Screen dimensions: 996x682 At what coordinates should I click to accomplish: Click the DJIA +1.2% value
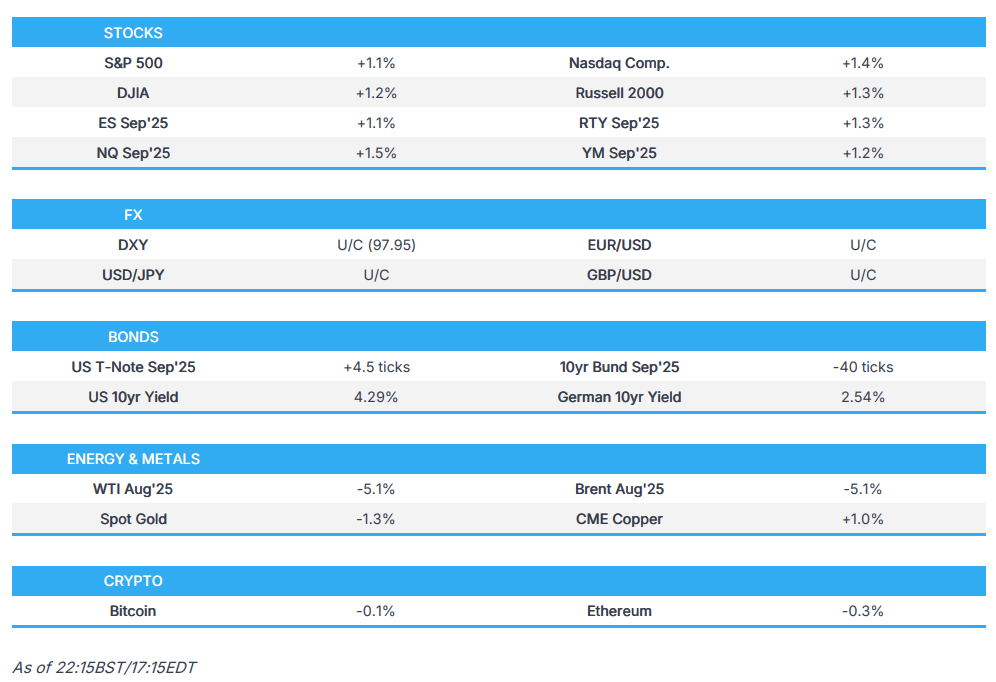click(376, 93)
